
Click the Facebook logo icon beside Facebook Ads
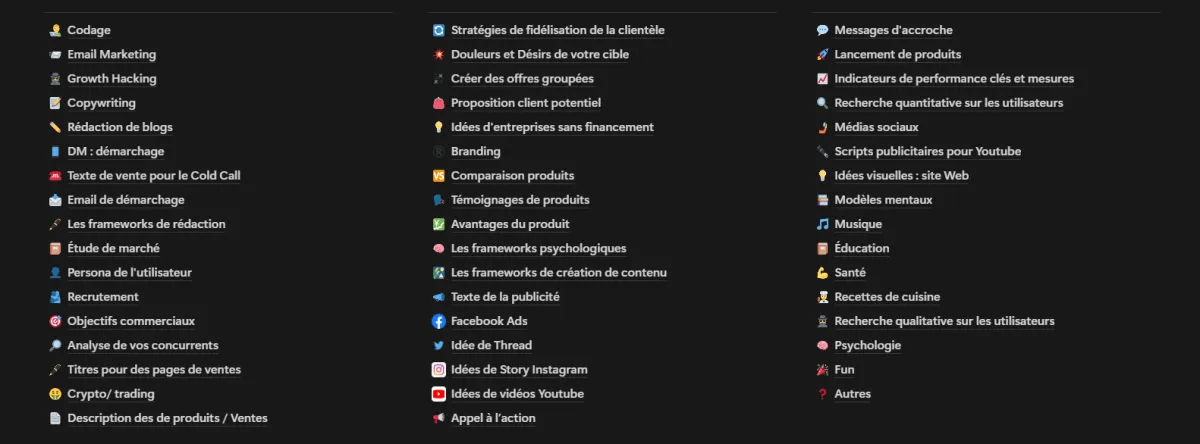(438, 321)
